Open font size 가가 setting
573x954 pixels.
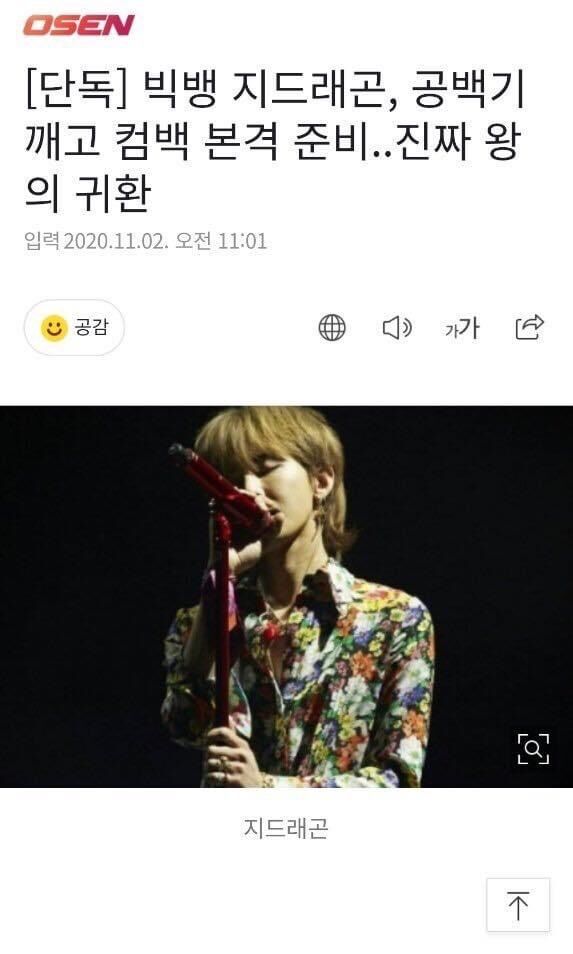click(462, 329)
